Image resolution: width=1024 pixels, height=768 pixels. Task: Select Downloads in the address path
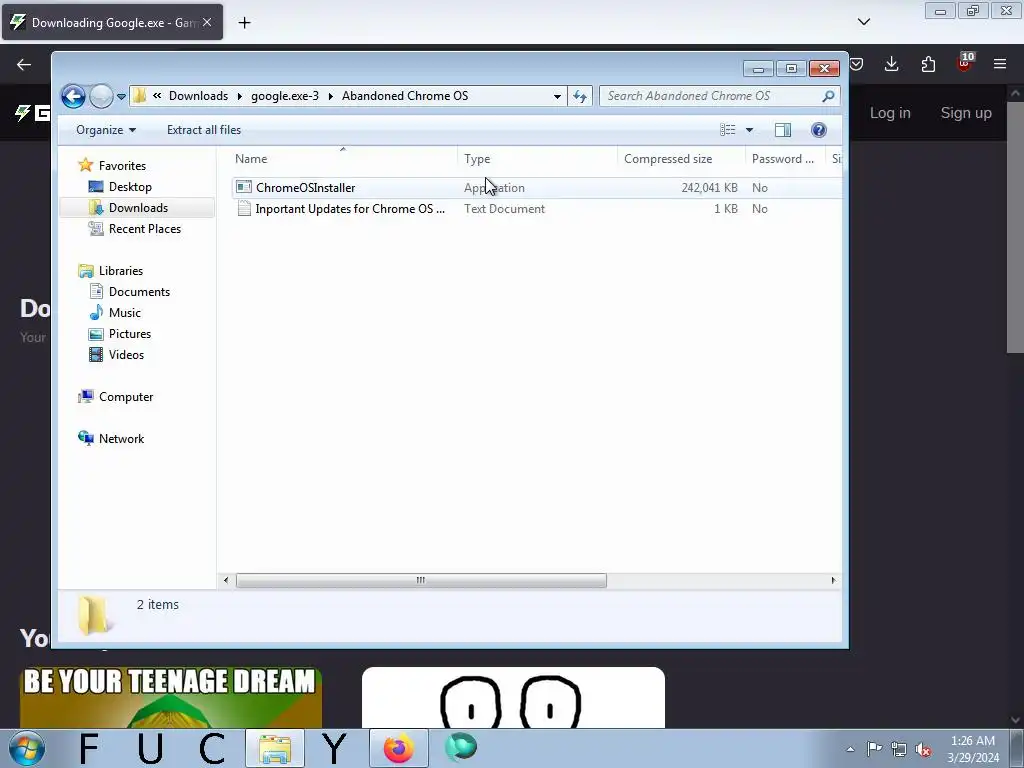pos(199,96)
